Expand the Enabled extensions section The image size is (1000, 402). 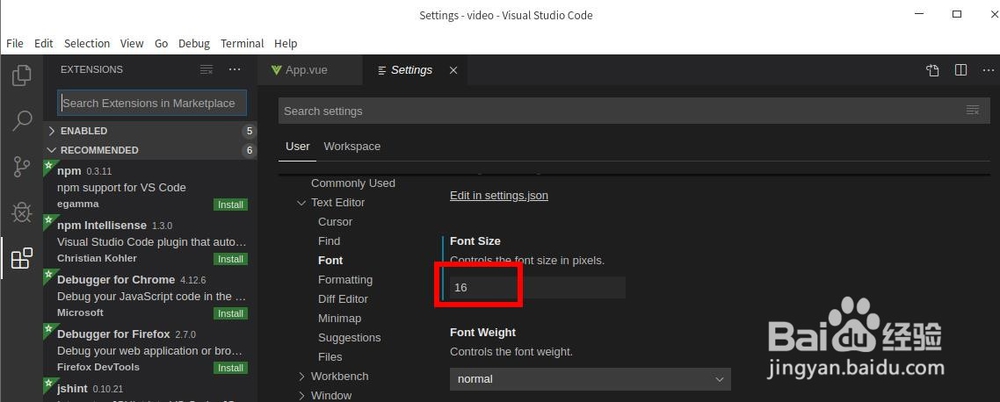click(x=52, y=131)
